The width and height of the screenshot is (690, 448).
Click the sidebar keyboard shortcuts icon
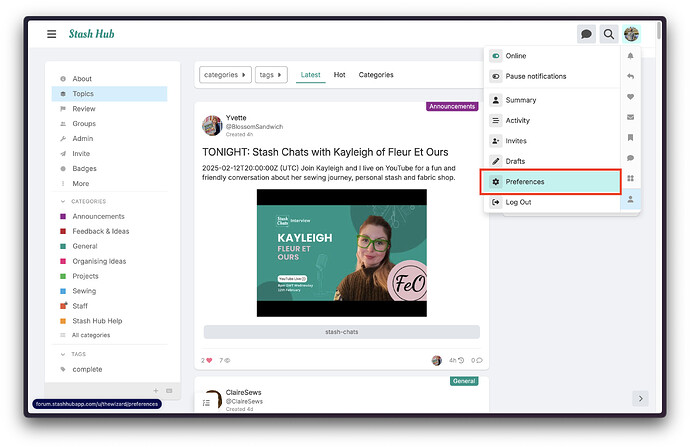pos(169,391)
